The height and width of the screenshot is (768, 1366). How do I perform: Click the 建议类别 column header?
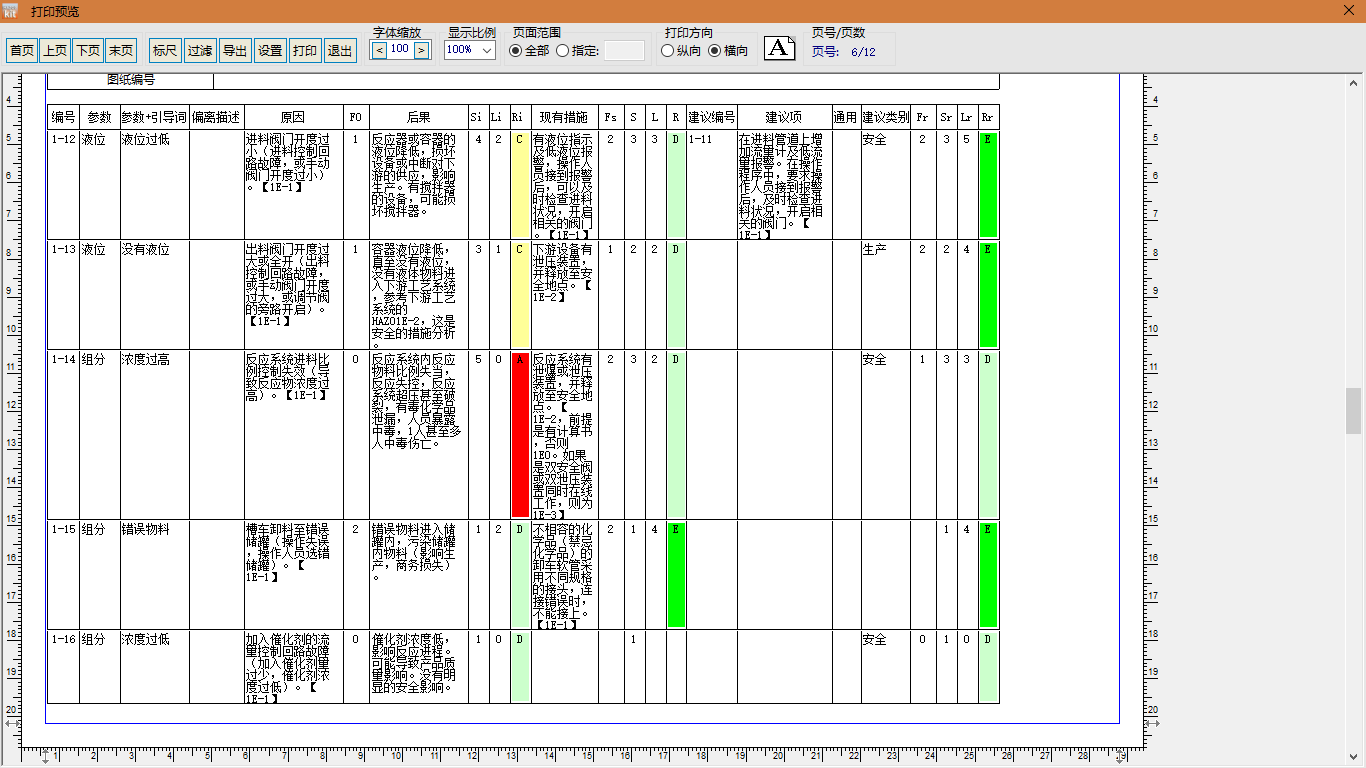(886, 117)
